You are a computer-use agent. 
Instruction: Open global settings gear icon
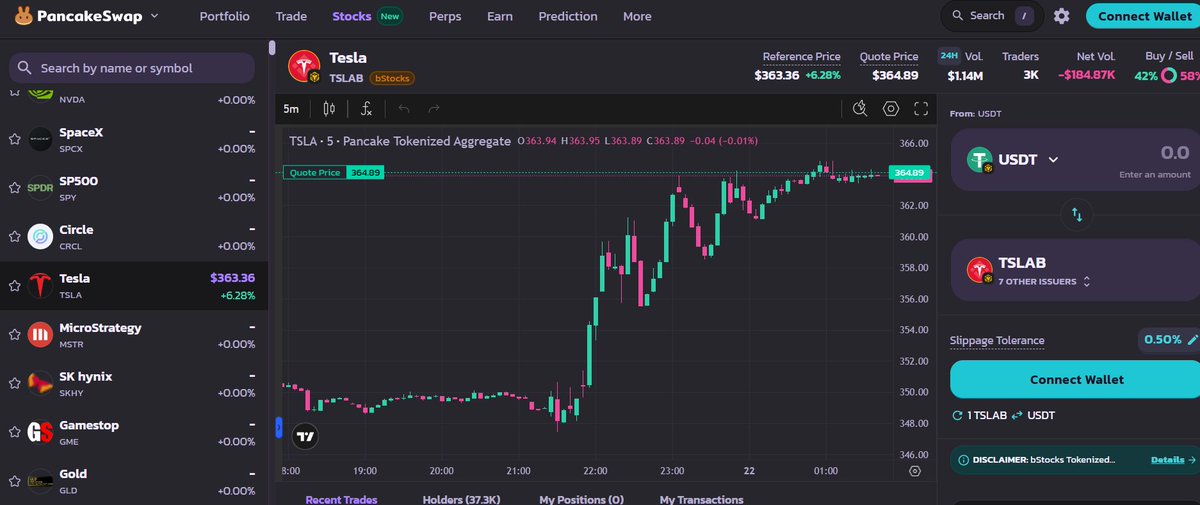click(1062, 16)
